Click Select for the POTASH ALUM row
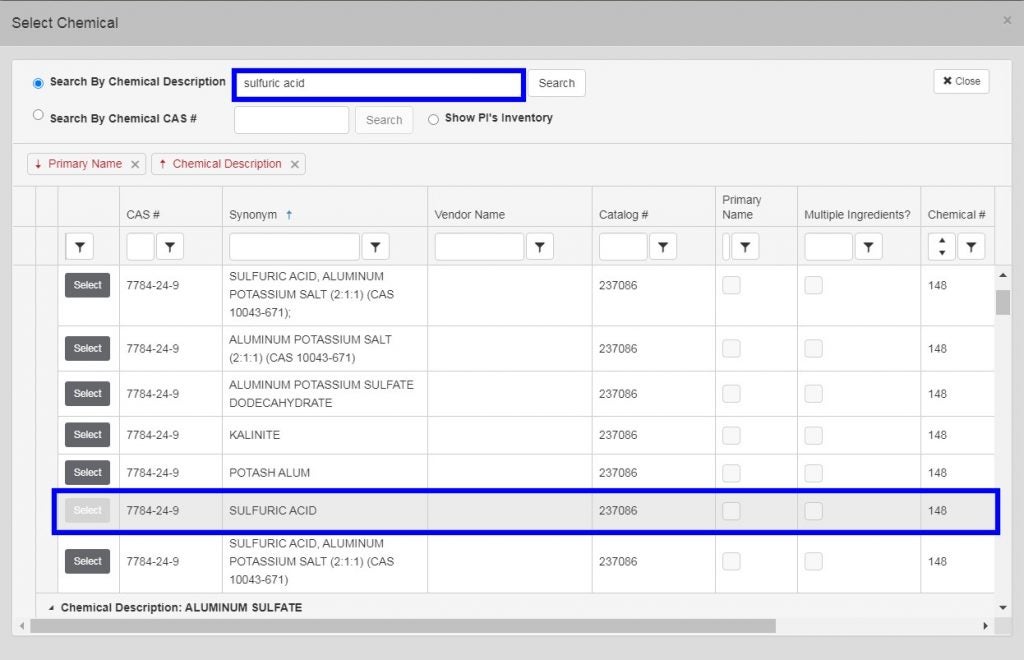This screenshot has height=660, width=1024. (88, 473)
